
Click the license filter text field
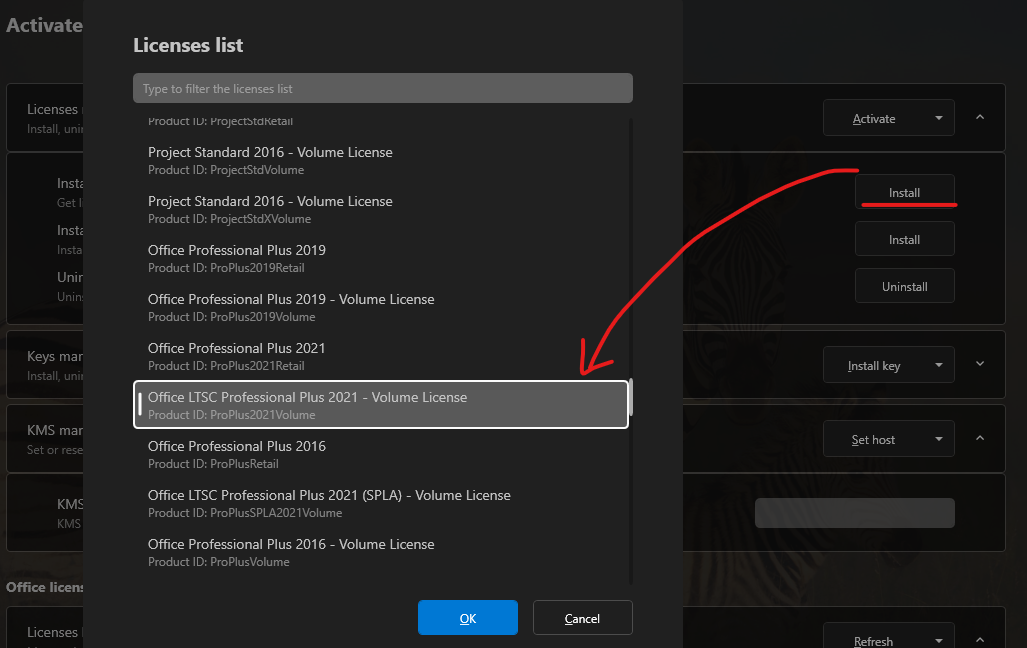click(x=382, y=88)
